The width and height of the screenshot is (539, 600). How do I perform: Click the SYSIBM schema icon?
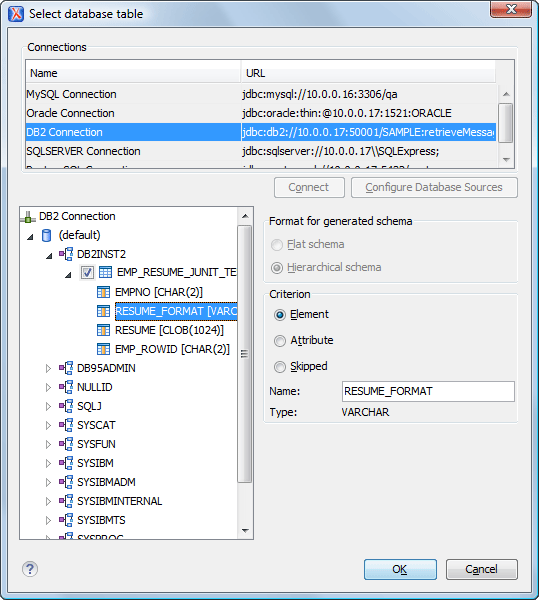point(66,463)
